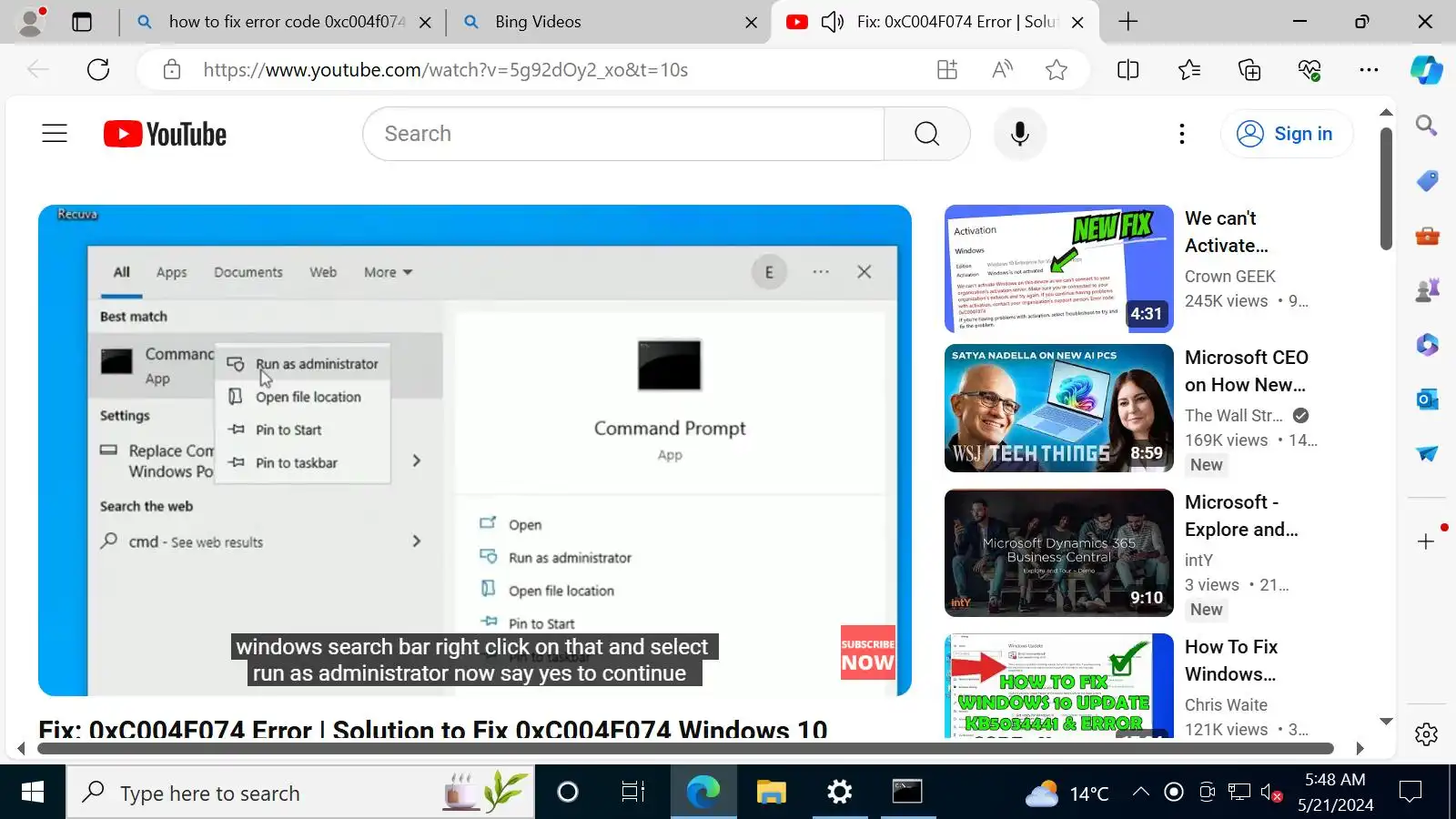The image size is (1456, 819).
Task: Open Task View from the taskbar
Action: tap(632, 793)
